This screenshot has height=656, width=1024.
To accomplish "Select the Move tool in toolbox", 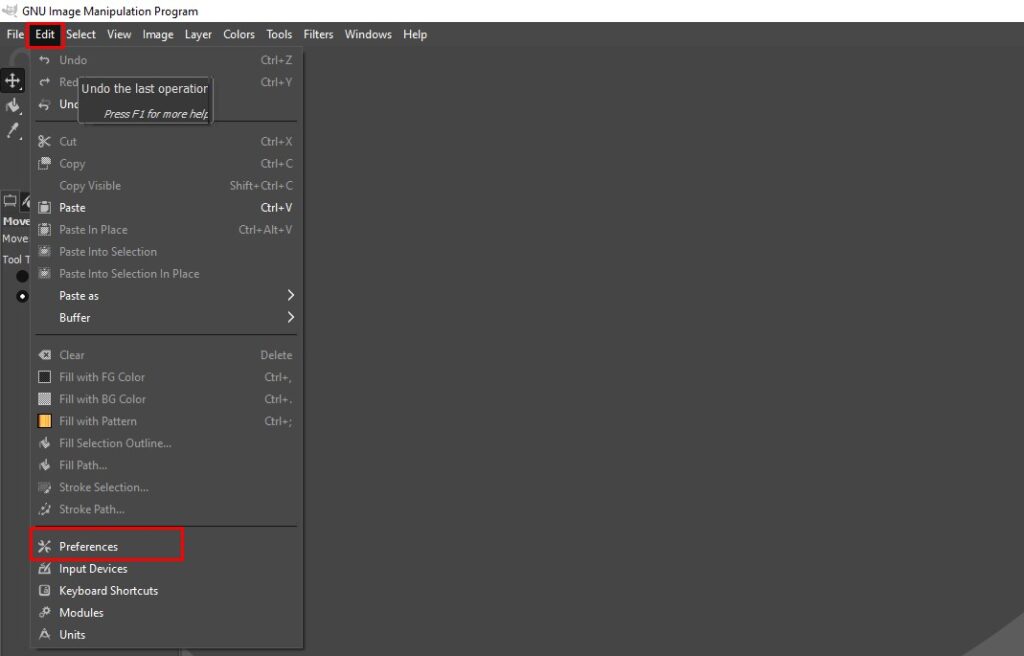I will pyautogui.click(x=13, y=81).
